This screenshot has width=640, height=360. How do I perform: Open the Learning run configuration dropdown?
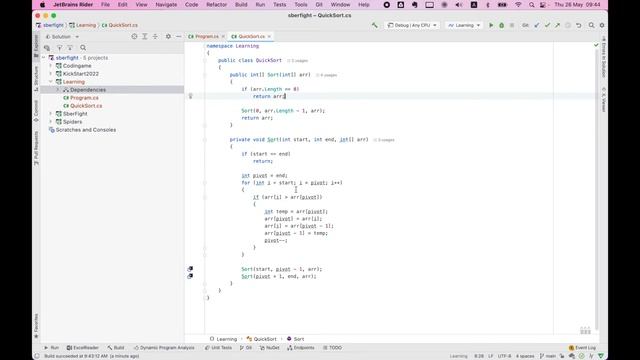(464, 25)
